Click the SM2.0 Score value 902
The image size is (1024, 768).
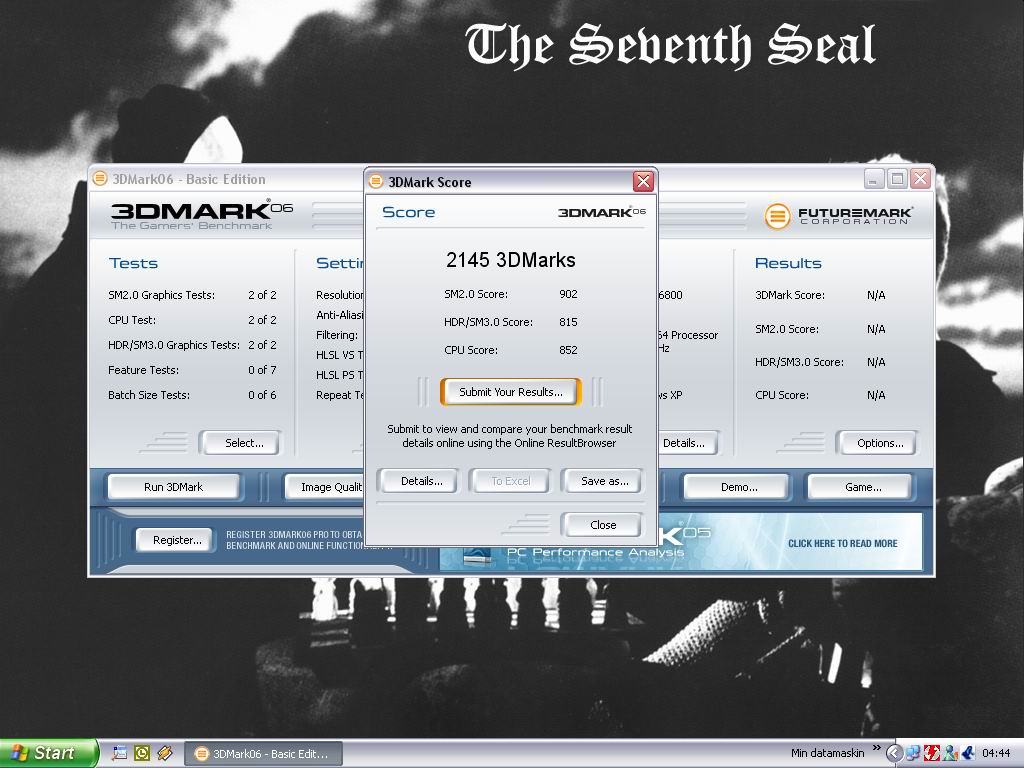click(568, 295)
